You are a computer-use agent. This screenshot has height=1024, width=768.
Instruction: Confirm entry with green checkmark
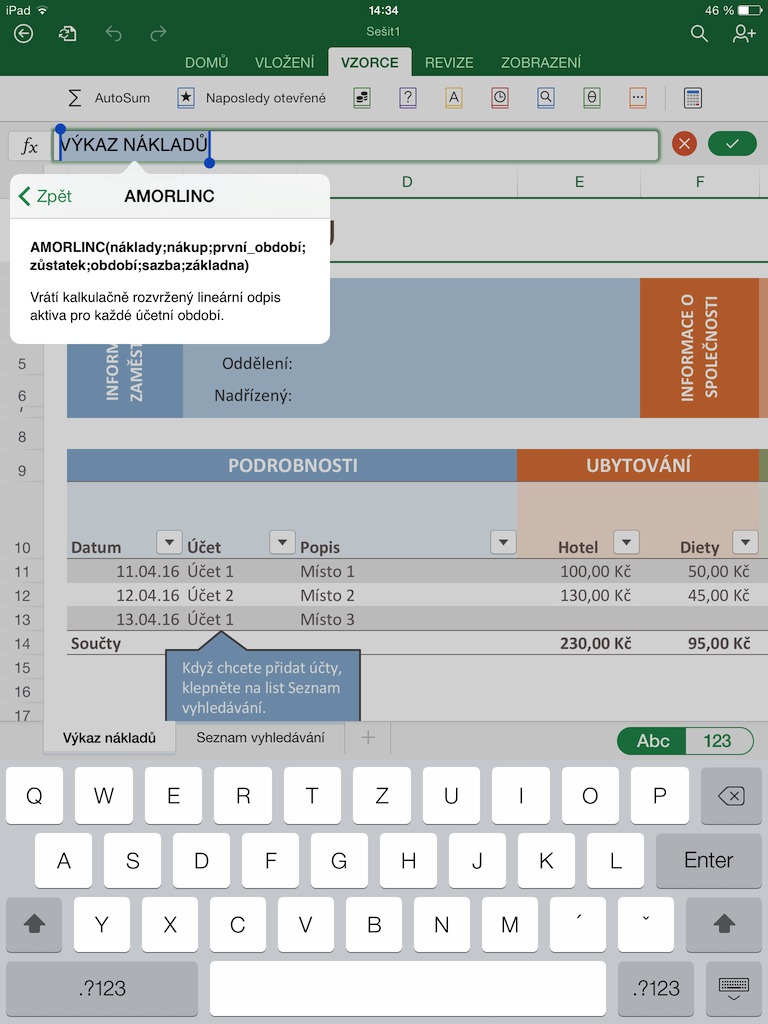point(732,144)
